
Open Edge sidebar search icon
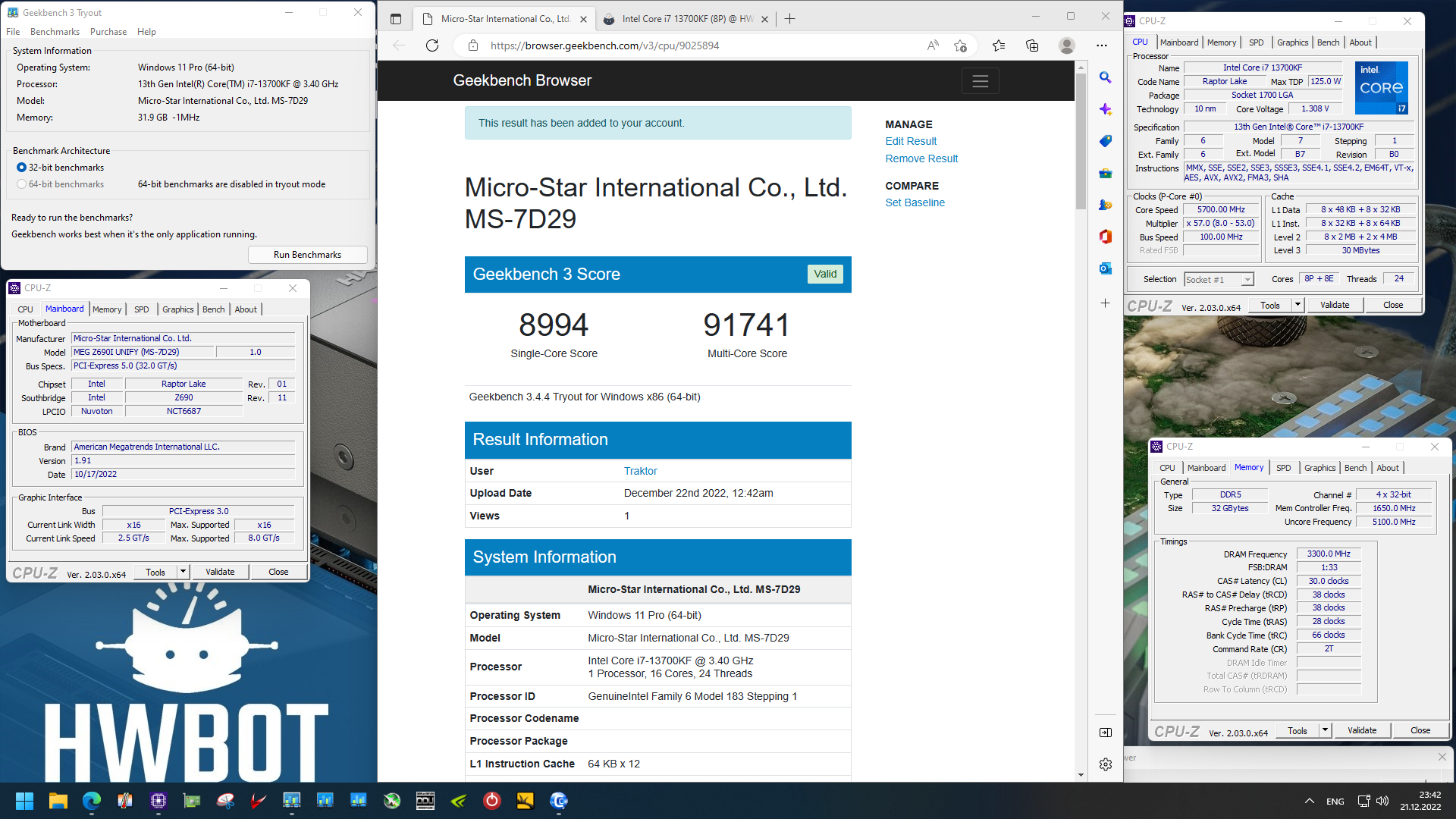1106,78
